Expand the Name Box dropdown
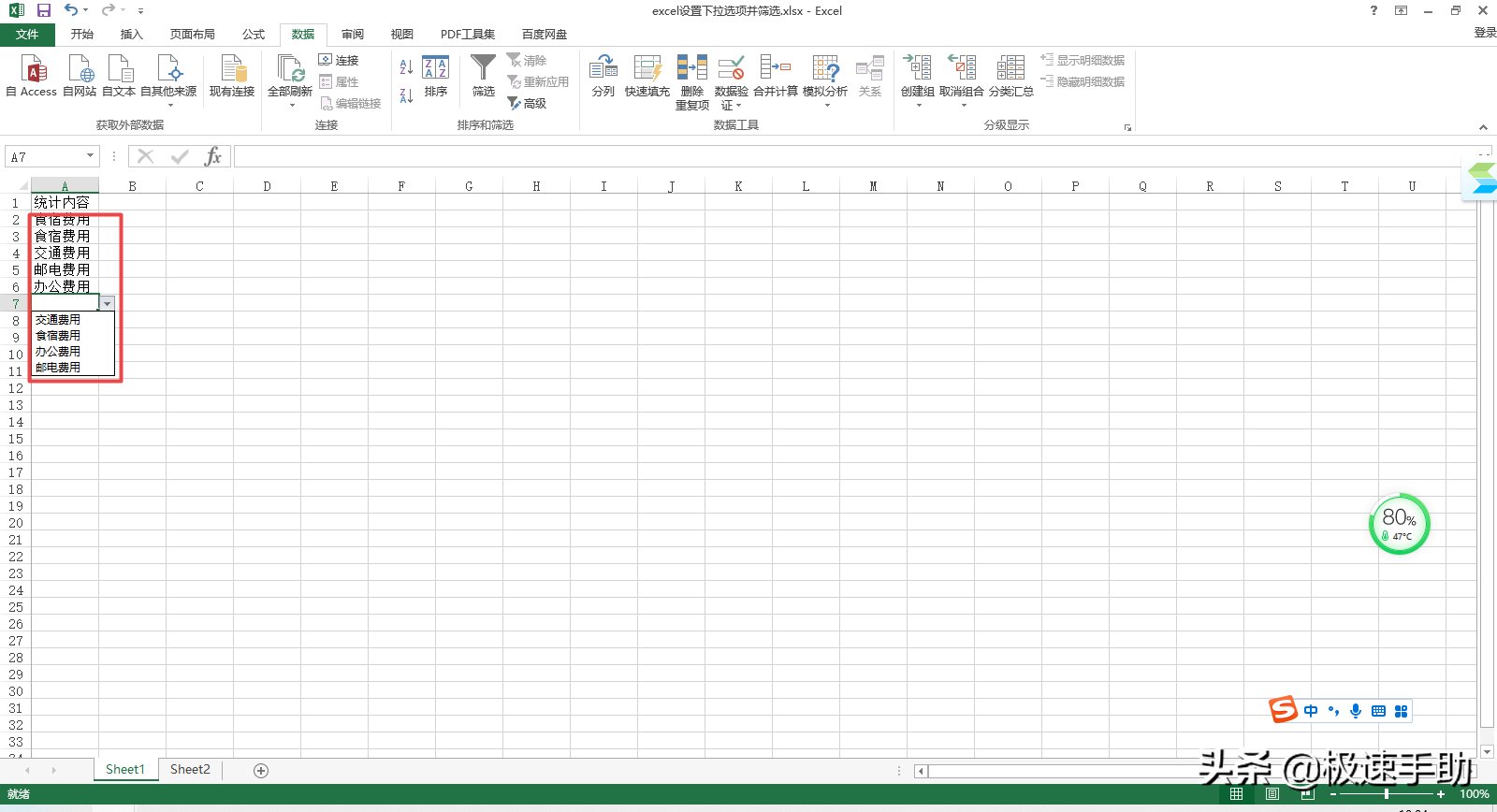This screenshot has width=1497, height=812. tap(91, 156)
